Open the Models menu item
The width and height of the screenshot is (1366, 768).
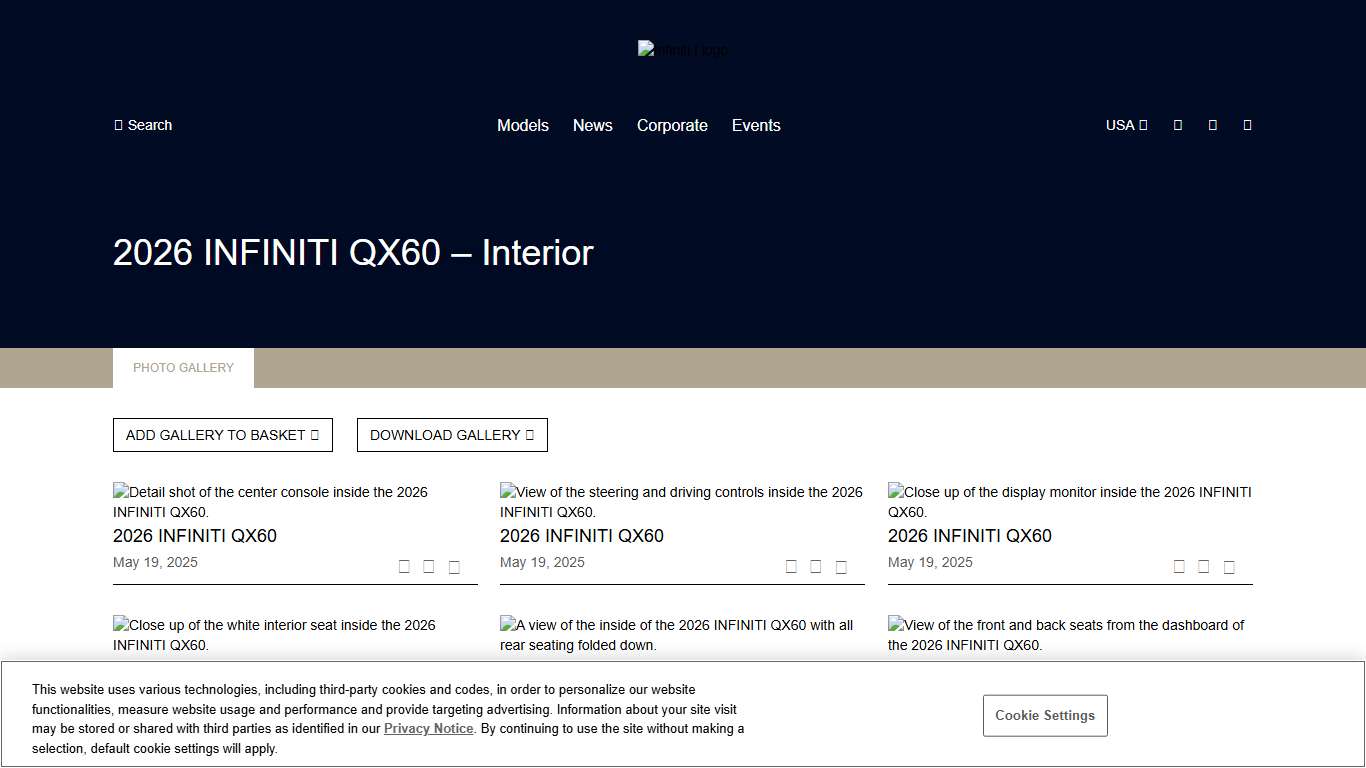pyautogui.click(x=523, y=125)
